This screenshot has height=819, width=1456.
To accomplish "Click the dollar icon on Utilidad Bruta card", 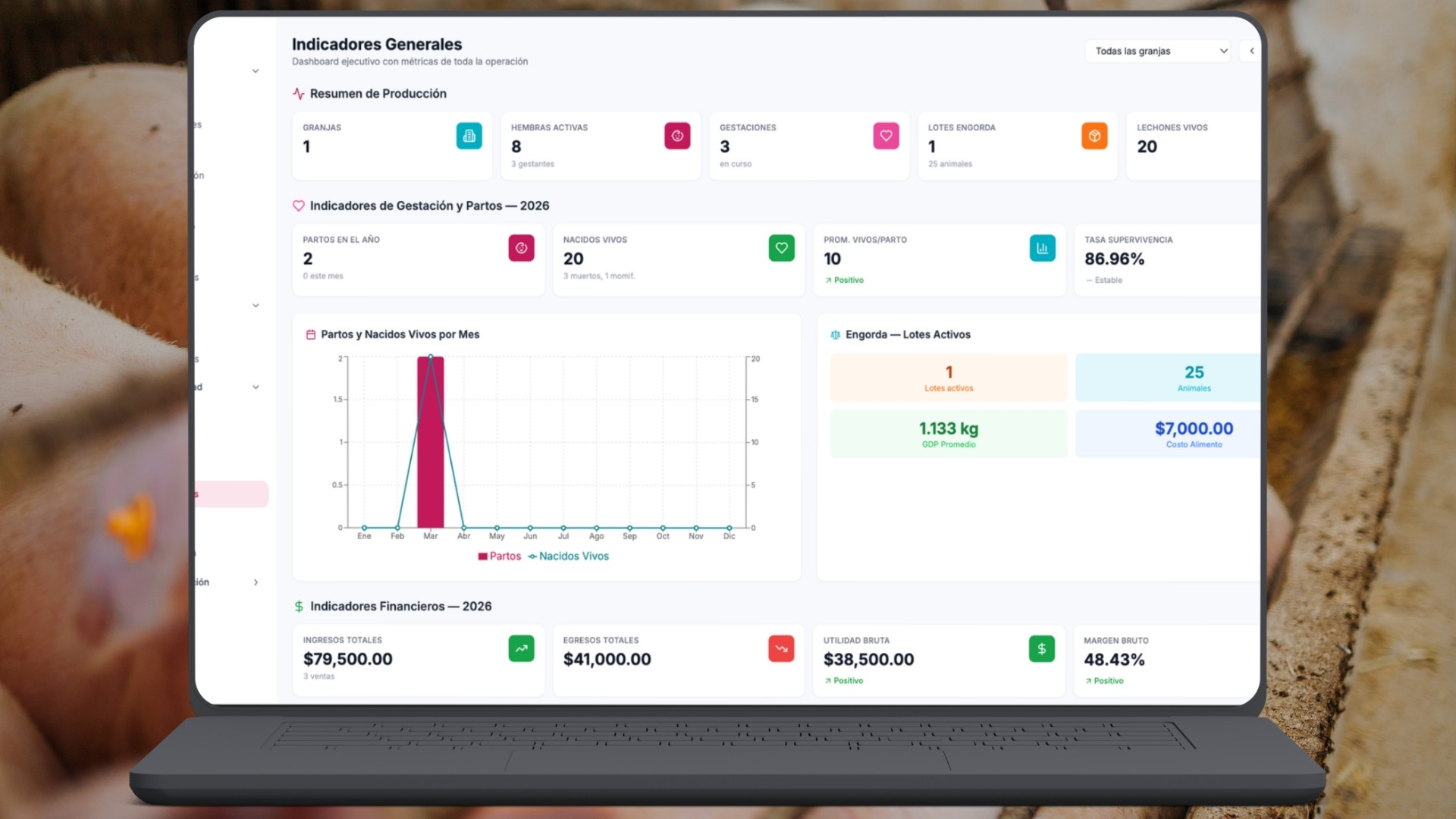I will pyautogui.click(x=1041, y=648).
